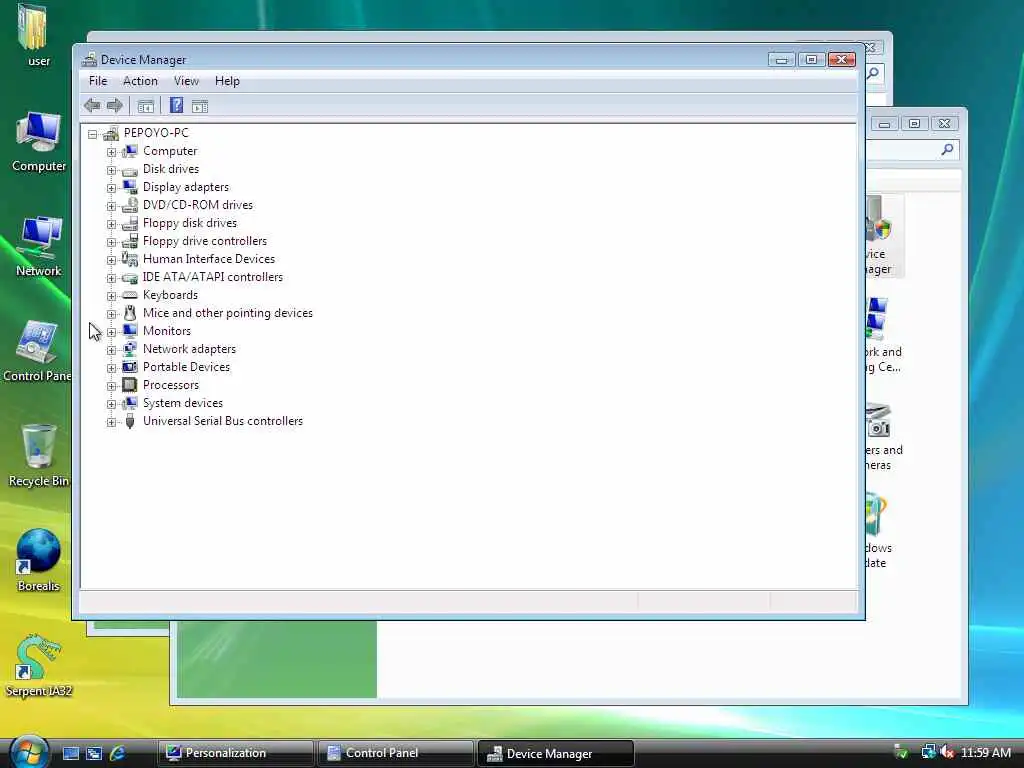Select the Computer category icon
Screen dimensions: 1024x768
point(130,151)
